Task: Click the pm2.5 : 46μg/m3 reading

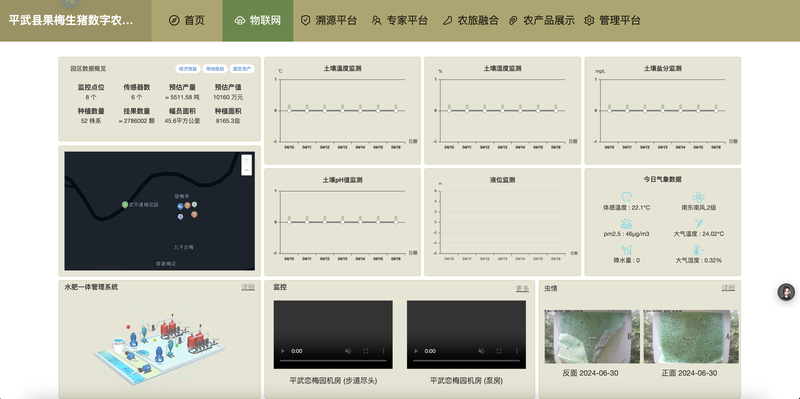Action: (x=627, y=234)
